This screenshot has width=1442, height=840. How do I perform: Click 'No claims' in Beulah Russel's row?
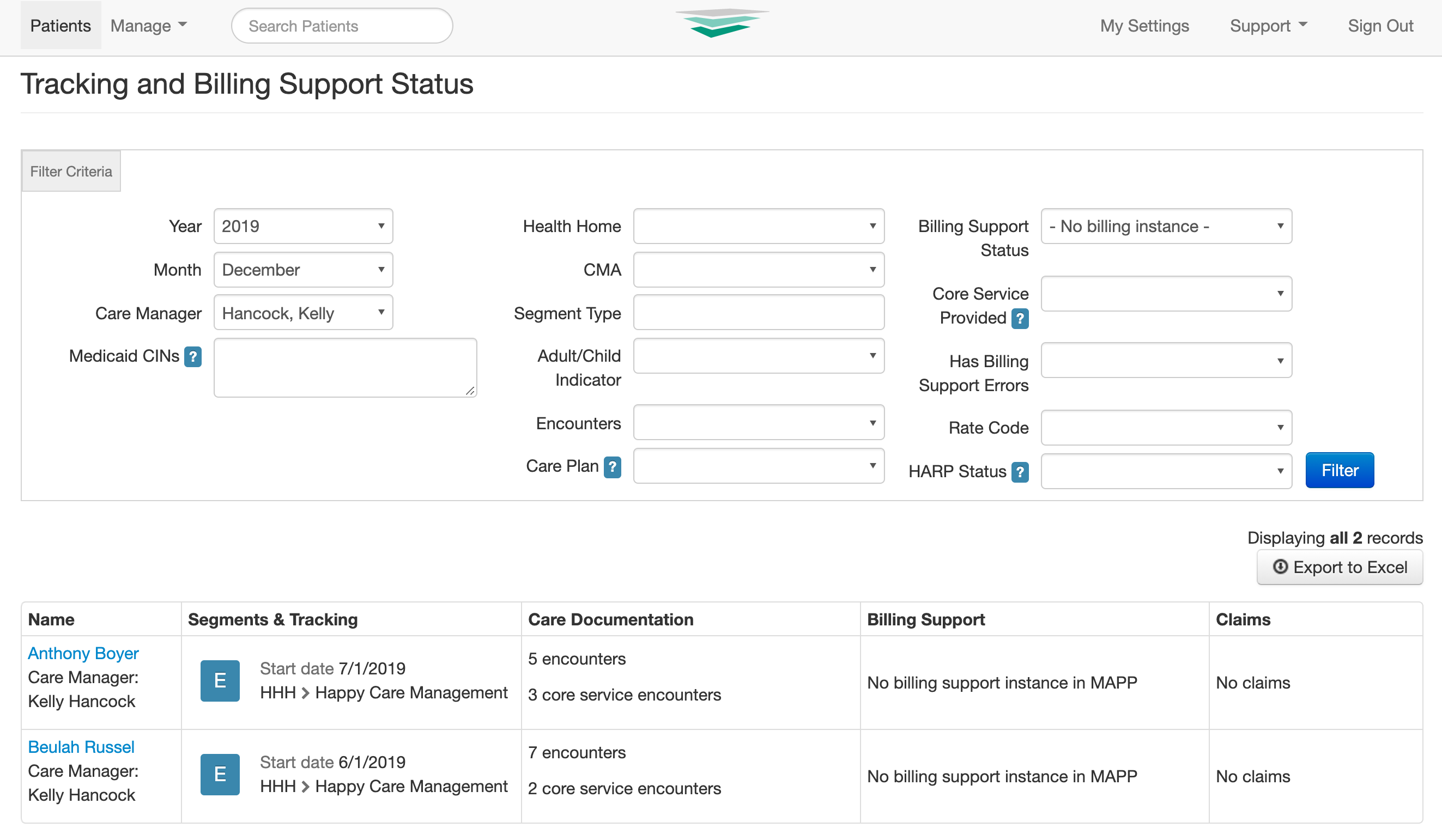[x=1252, y=776]
